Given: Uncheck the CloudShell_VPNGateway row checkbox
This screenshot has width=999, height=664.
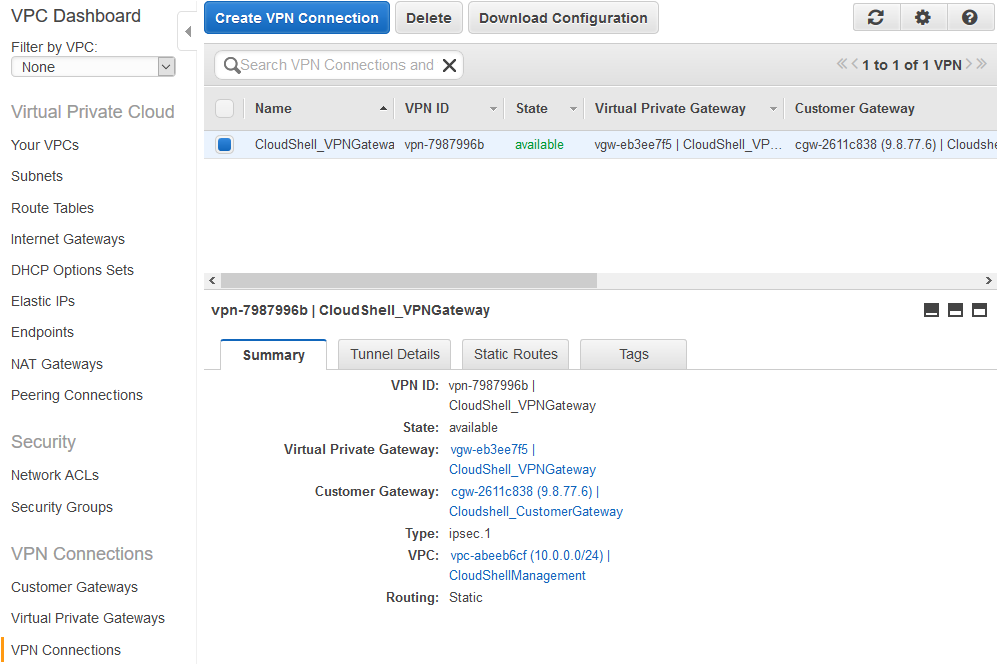Looking at the screenshot, I should pyautogui.click(x=224, y=145).
